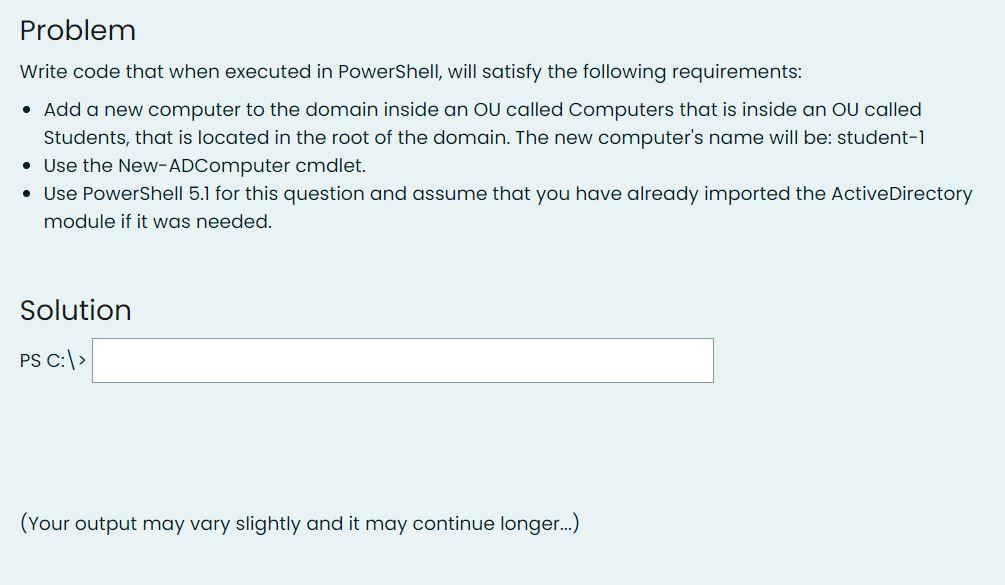This screenshot has width=1005, height=585.
Task: Click the note "(Your output may vary slightly...)"
Action: 300,523
